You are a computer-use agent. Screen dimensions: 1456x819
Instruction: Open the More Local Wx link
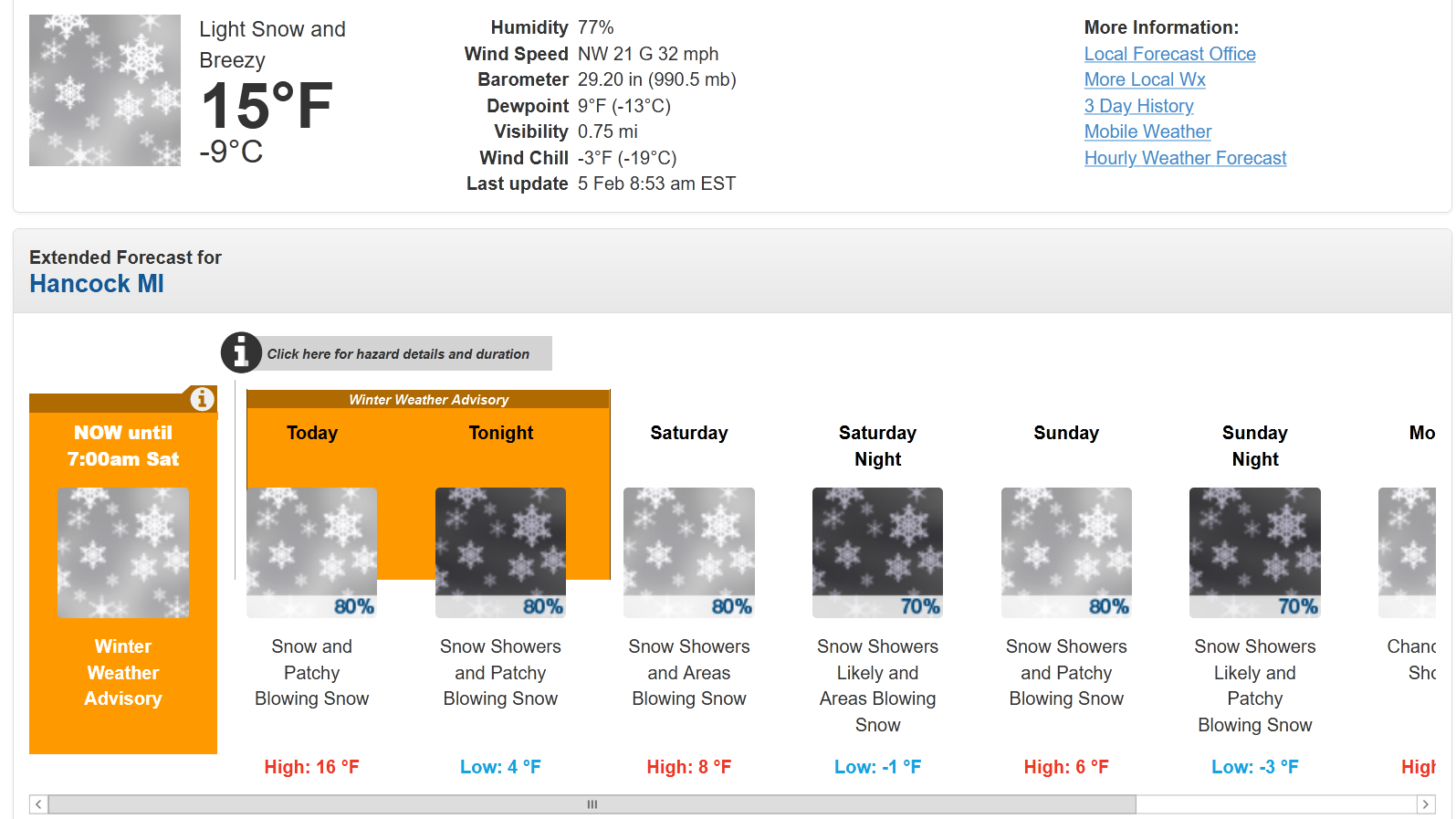(1145, 79)
